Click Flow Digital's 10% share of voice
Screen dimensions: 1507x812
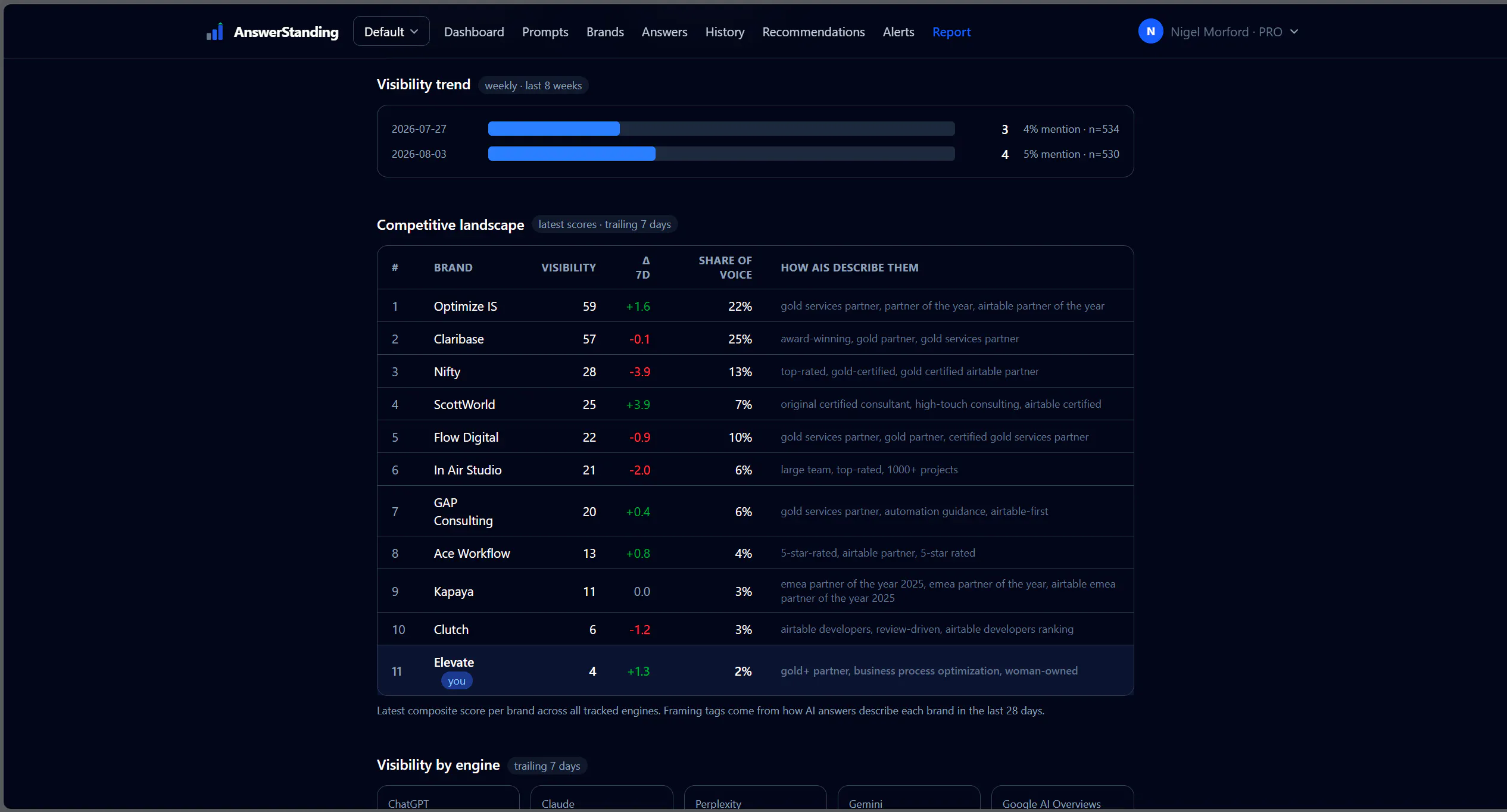[x=740, y=437]
